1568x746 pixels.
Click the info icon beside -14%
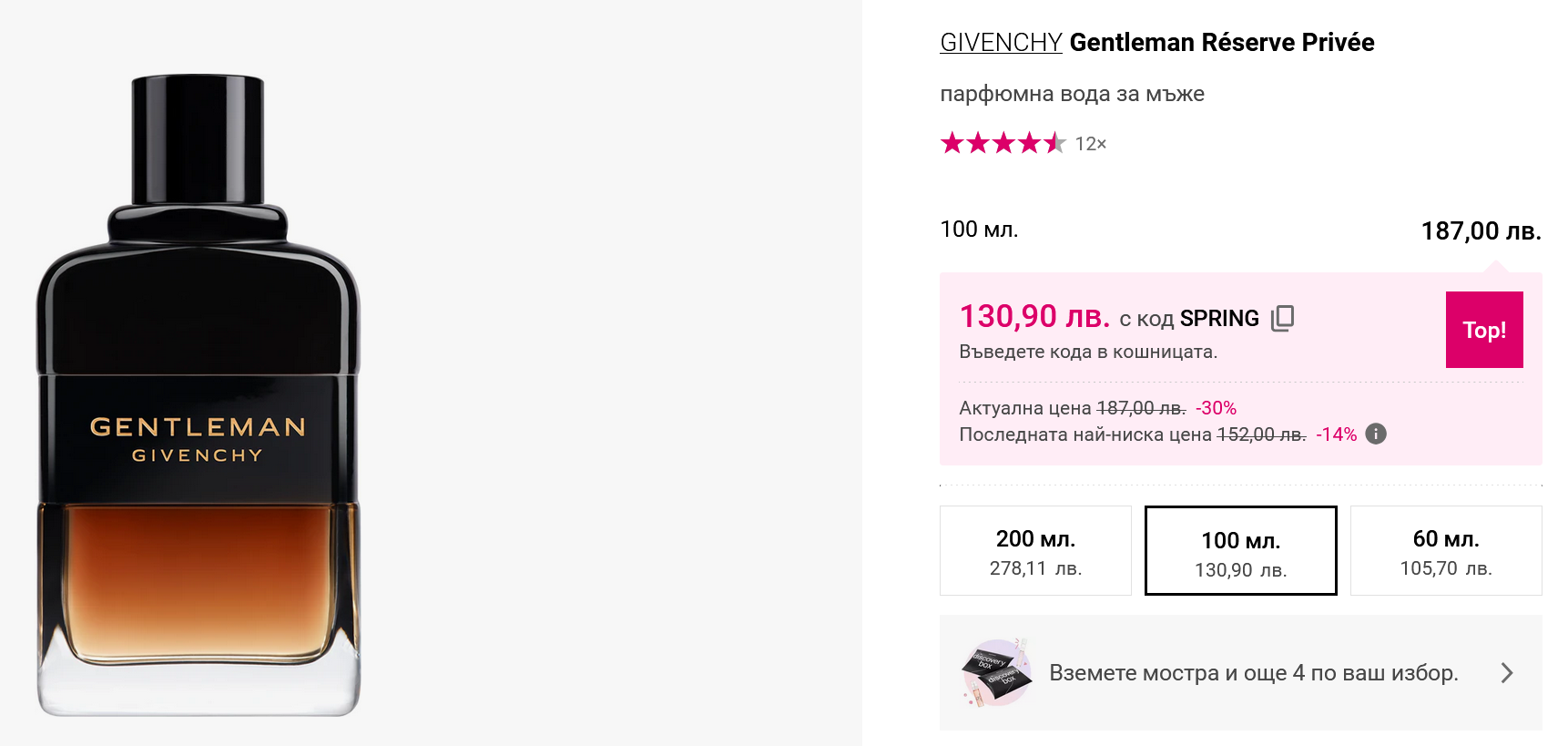[1376, 434]
